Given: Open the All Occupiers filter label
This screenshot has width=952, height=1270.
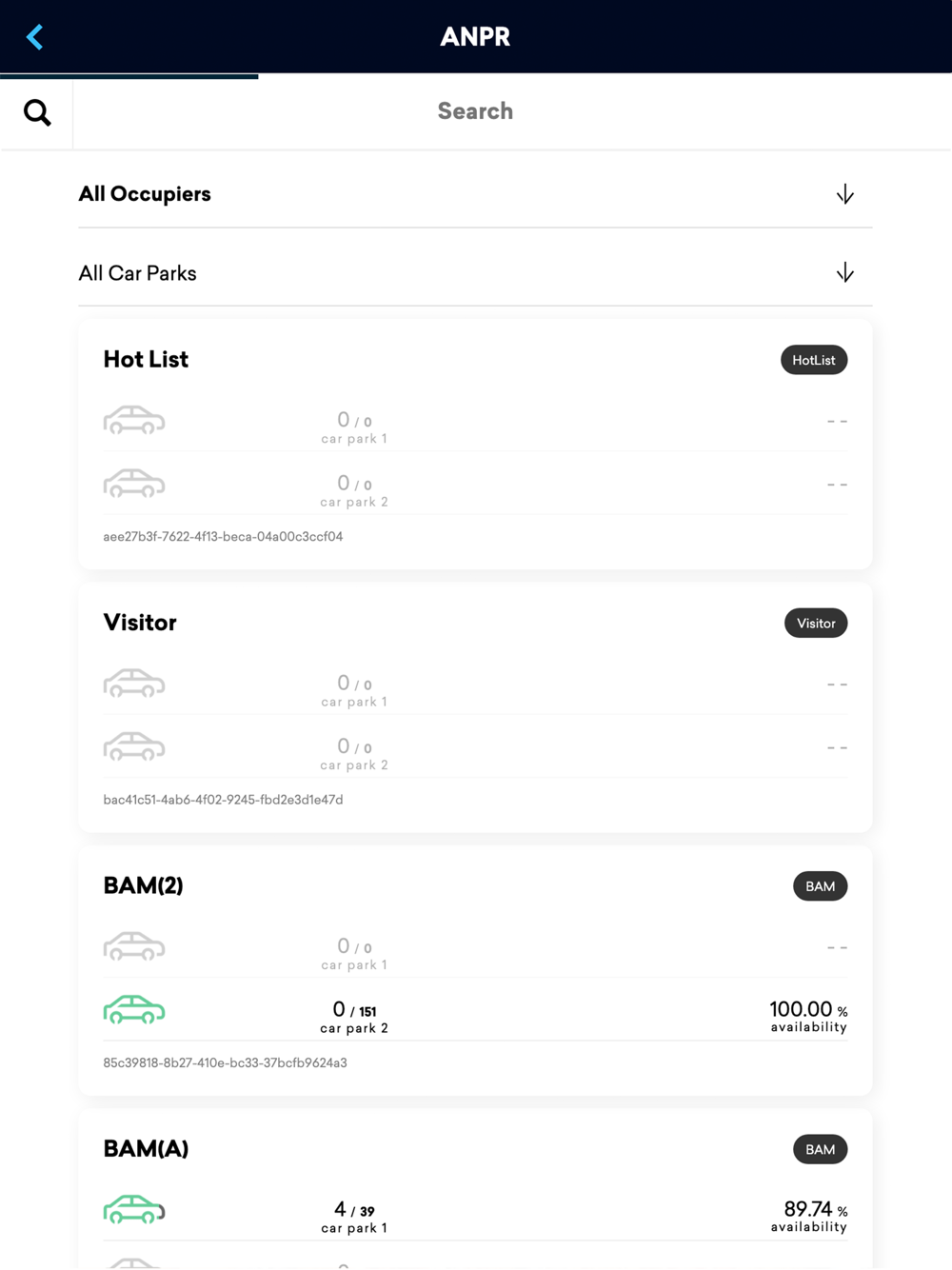Looking at the screenshot, I should coord(145,194).
